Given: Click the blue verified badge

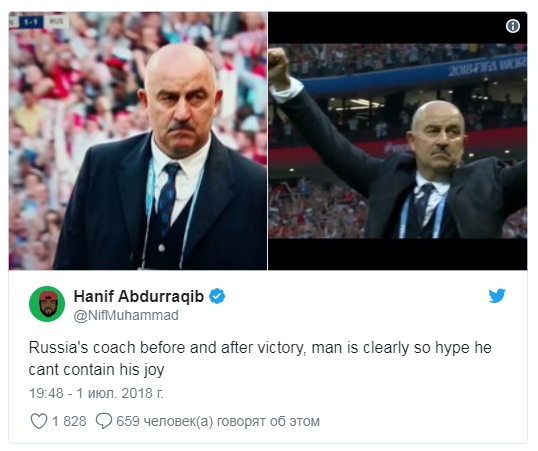Looking at the screenshot, I should (217, 296).
